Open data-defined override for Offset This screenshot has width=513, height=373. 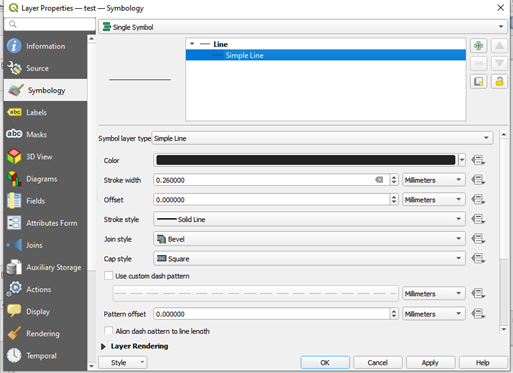[478, 200]
